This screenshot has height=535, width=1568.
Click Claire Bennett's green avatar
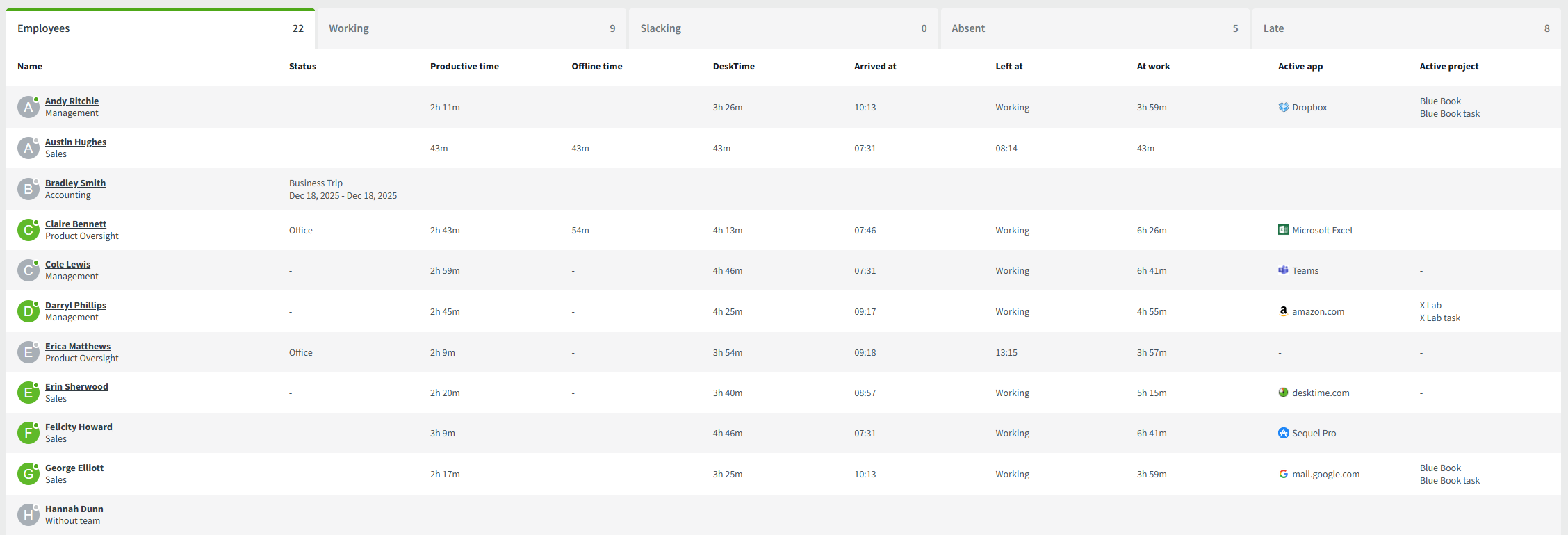[x=28, y=230]
